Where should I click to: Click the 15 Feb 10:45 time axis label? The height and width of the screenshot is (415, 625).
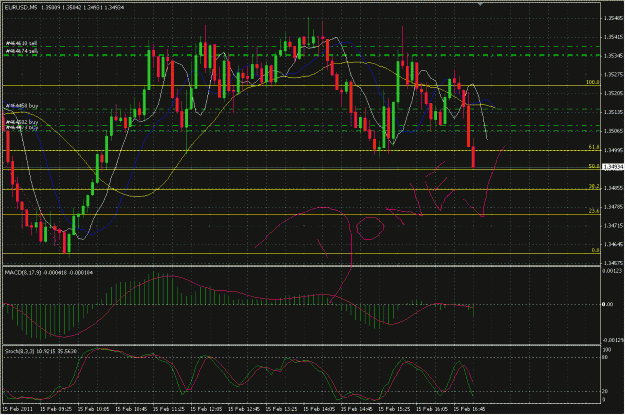pyautogui.click(x=130, y=409)
